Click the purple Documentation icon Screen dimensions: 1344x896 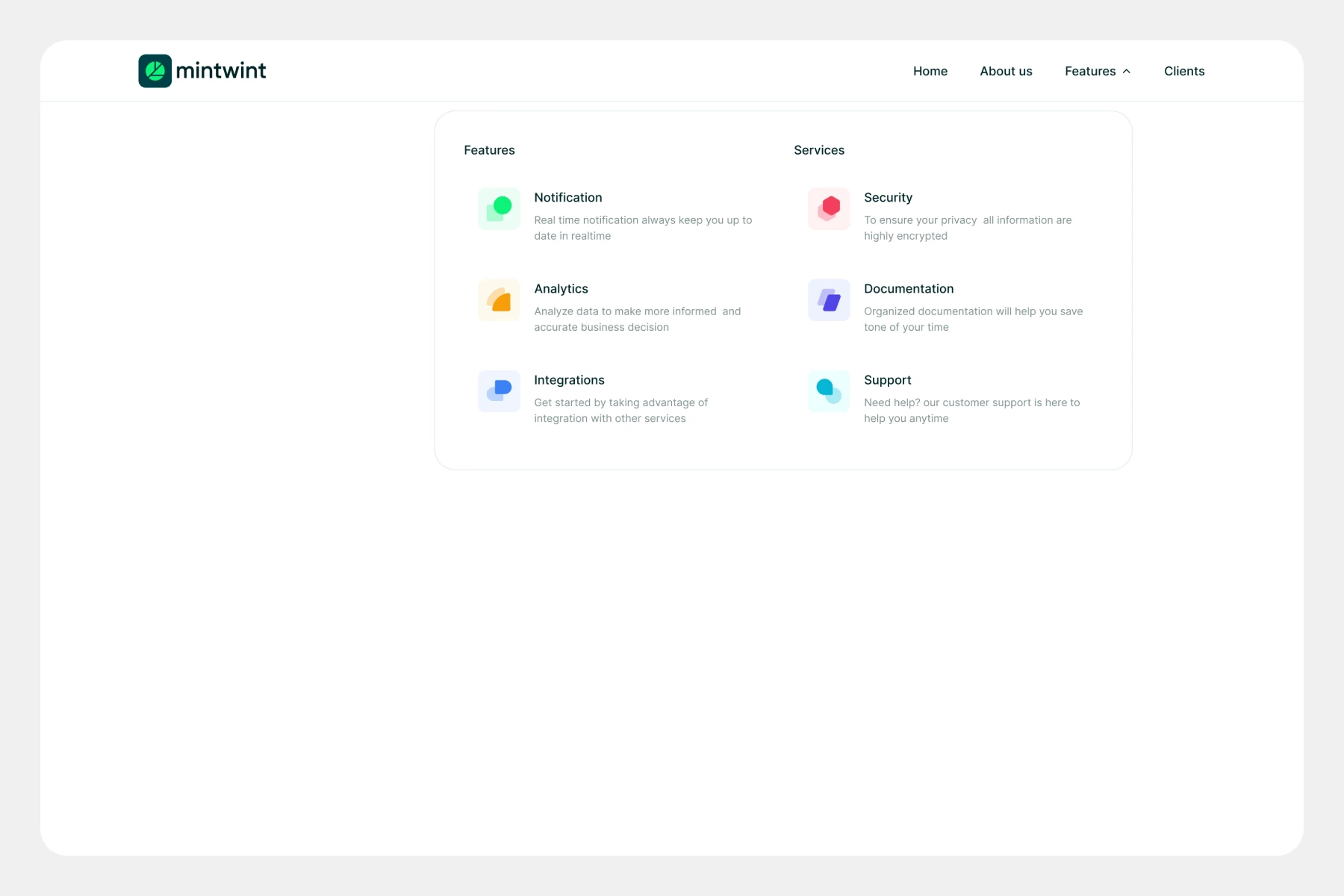[x=829, y=300]
